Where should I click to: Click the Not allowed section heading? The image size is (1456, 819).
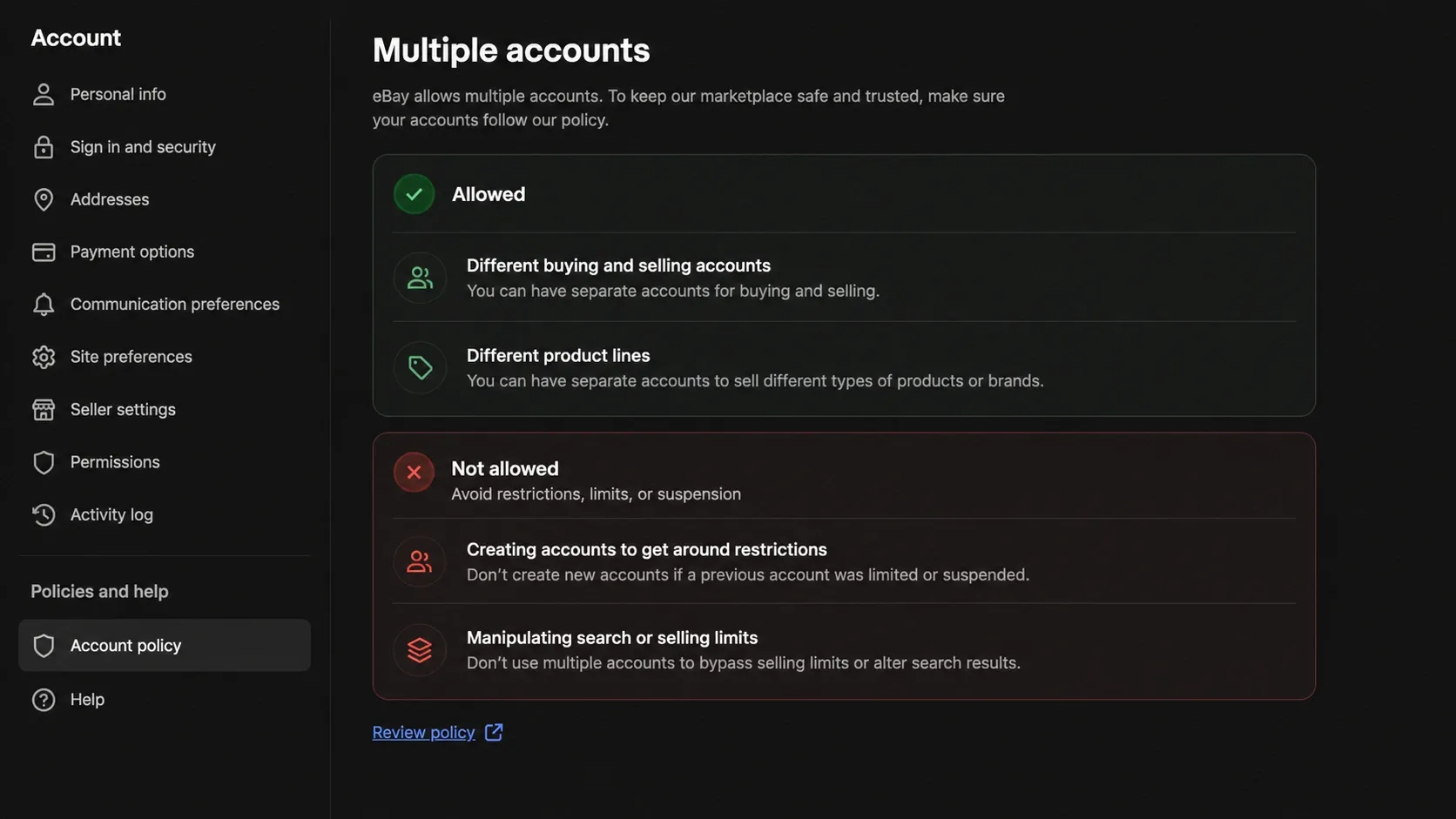coord(505,468)
